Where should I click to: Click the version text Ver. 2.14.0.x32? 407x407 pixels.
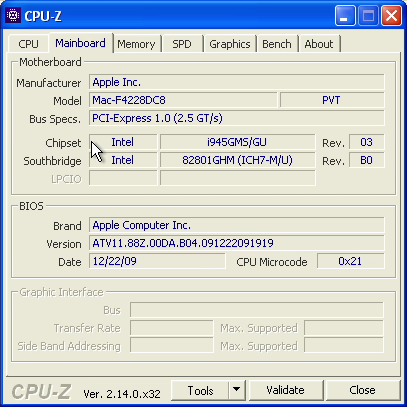click(x=122, y=394)
